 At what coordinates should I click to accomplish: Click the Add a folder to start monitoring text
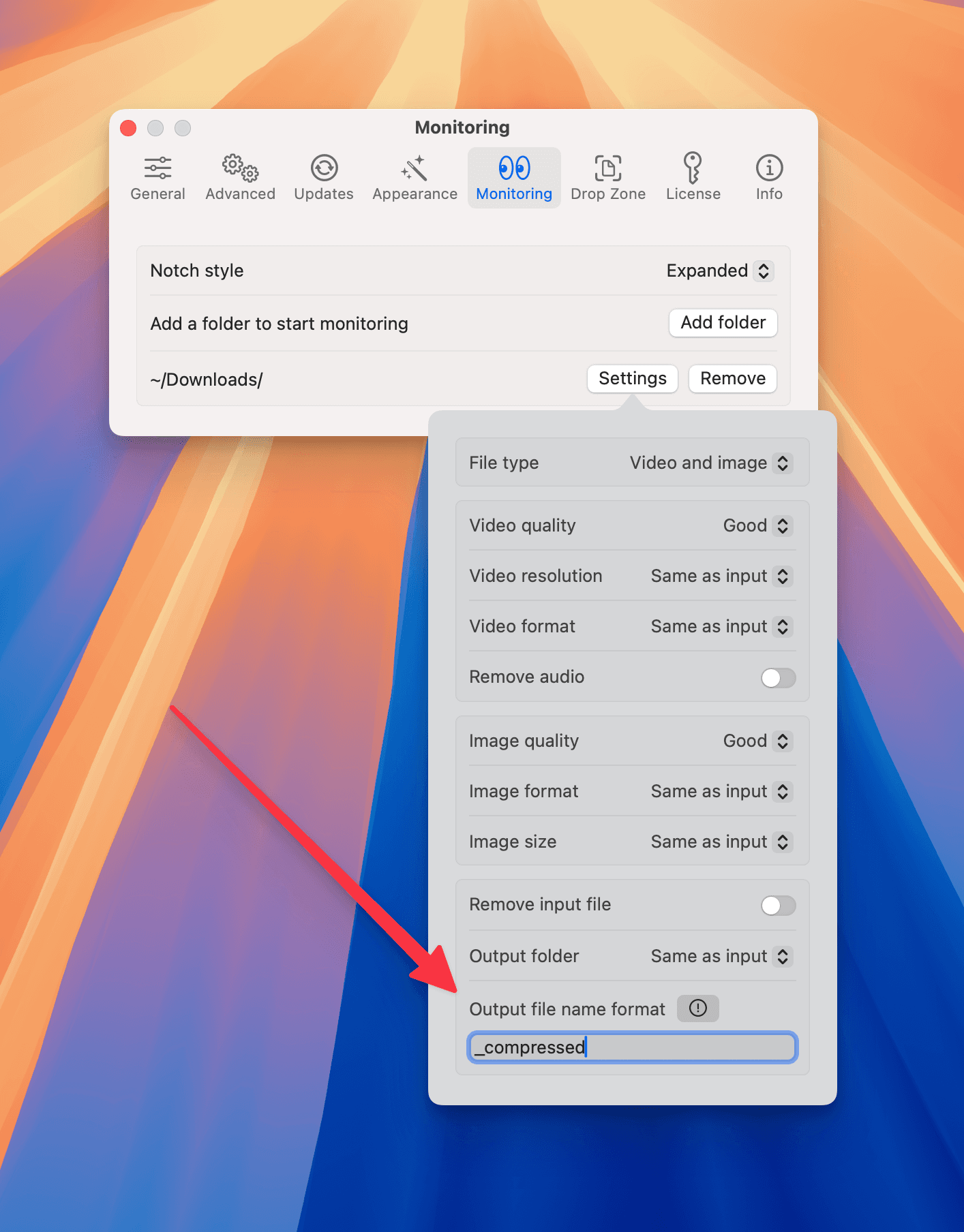pos(280,324)
